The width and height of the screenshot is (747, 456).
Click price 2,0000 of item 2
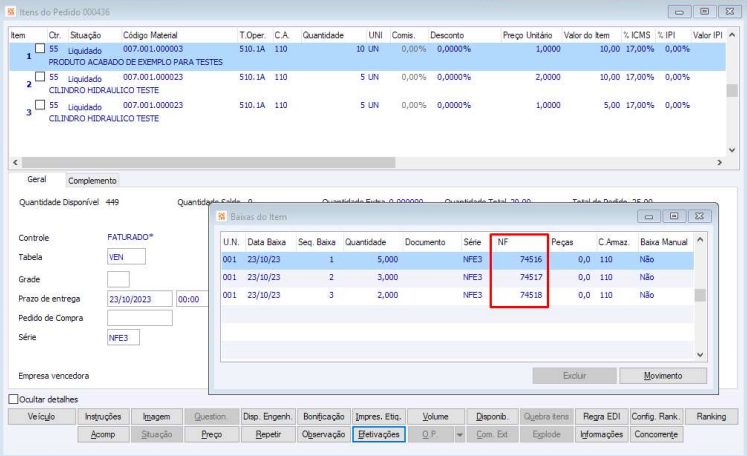[x=547, y=77]
